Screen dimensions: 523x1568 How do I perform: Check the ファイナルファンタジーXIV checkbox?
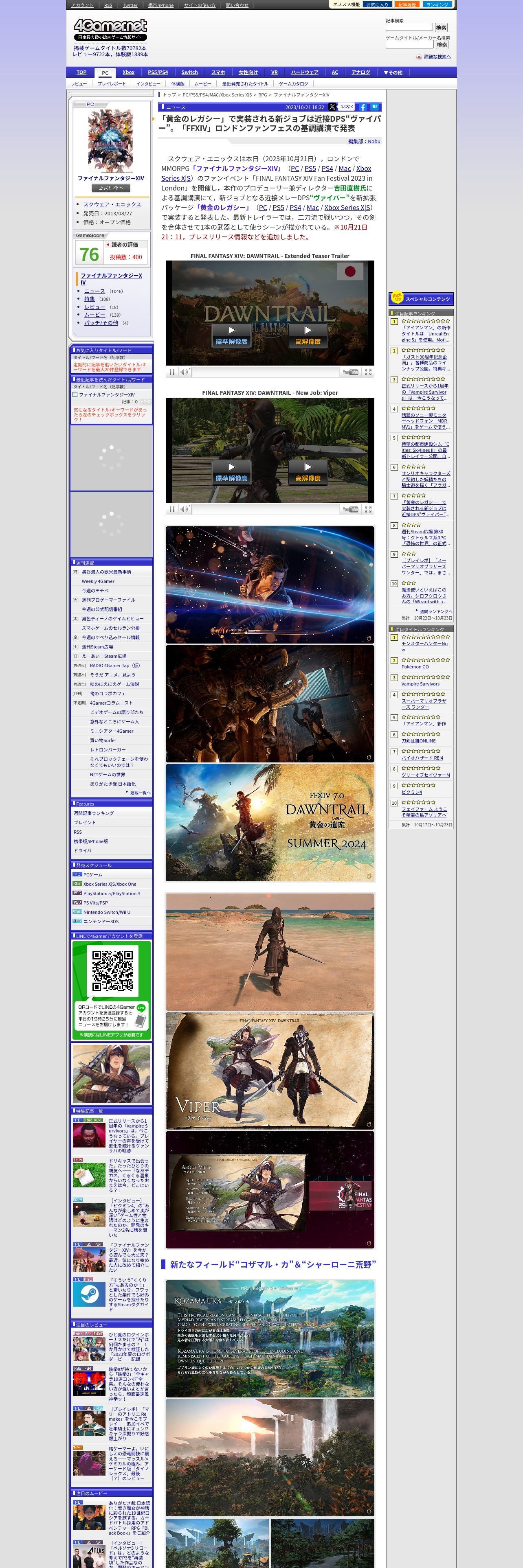(75, 394)
